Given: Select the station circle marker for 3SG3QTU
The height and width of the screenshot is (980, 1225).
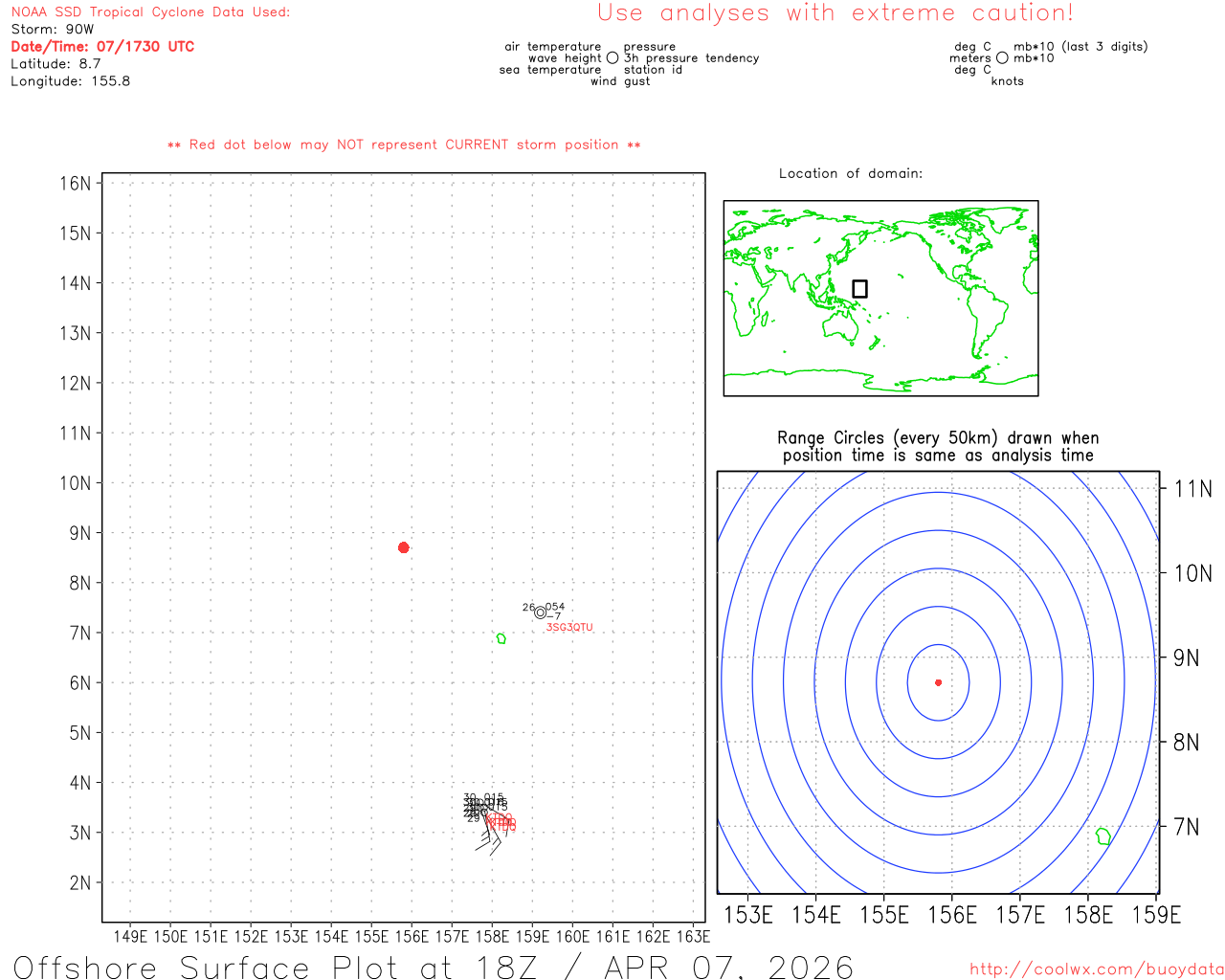Looking at the screenshot, I should (540, 612).
